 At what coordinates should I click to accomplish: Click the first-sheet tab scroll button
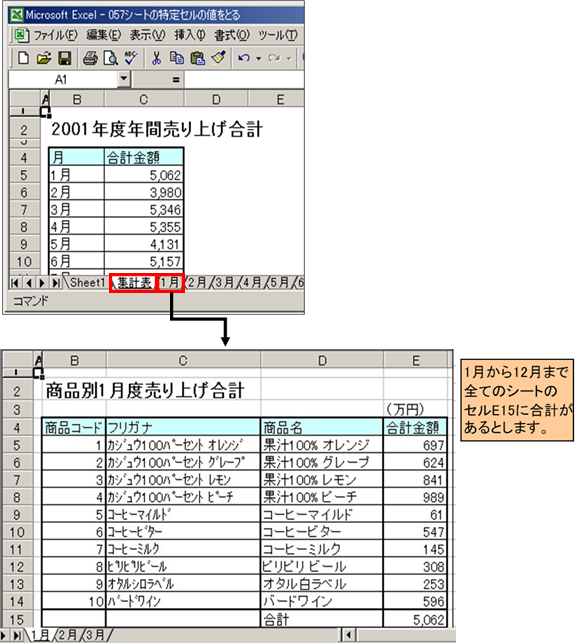point(15,283)
